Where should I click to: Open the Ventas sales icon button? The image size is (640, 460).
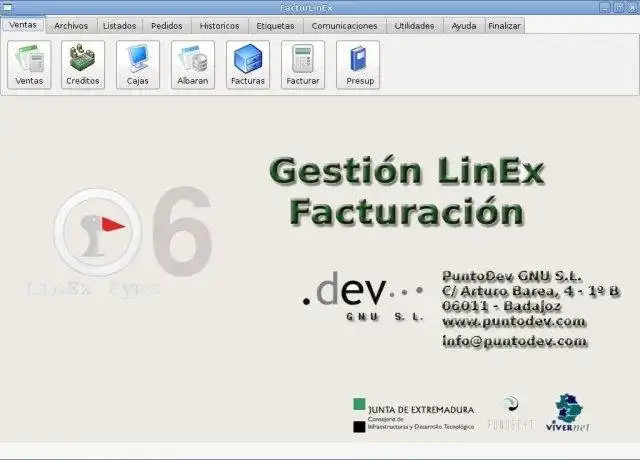[29, 64]
